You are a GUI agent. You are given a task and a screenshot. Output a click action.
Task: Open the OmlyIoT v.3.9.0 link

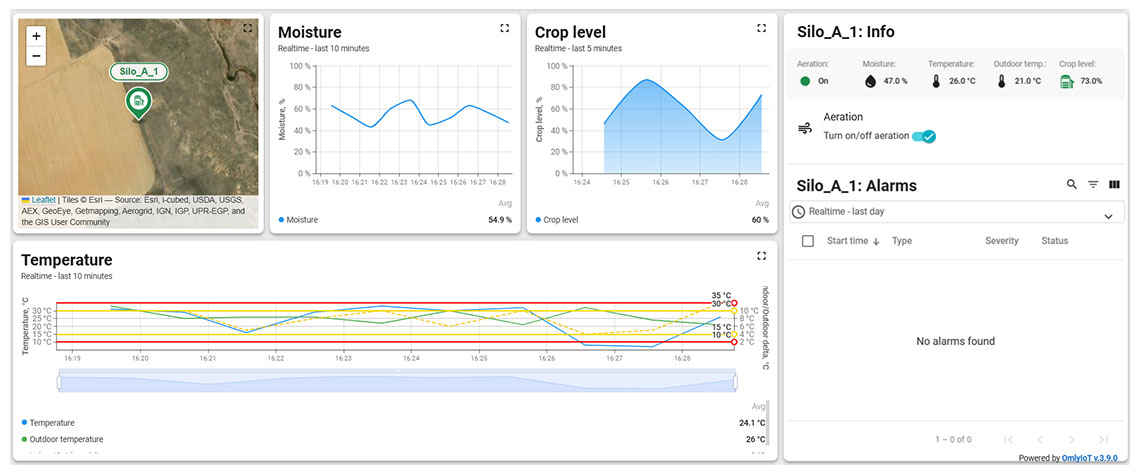tap(1090, 458)
